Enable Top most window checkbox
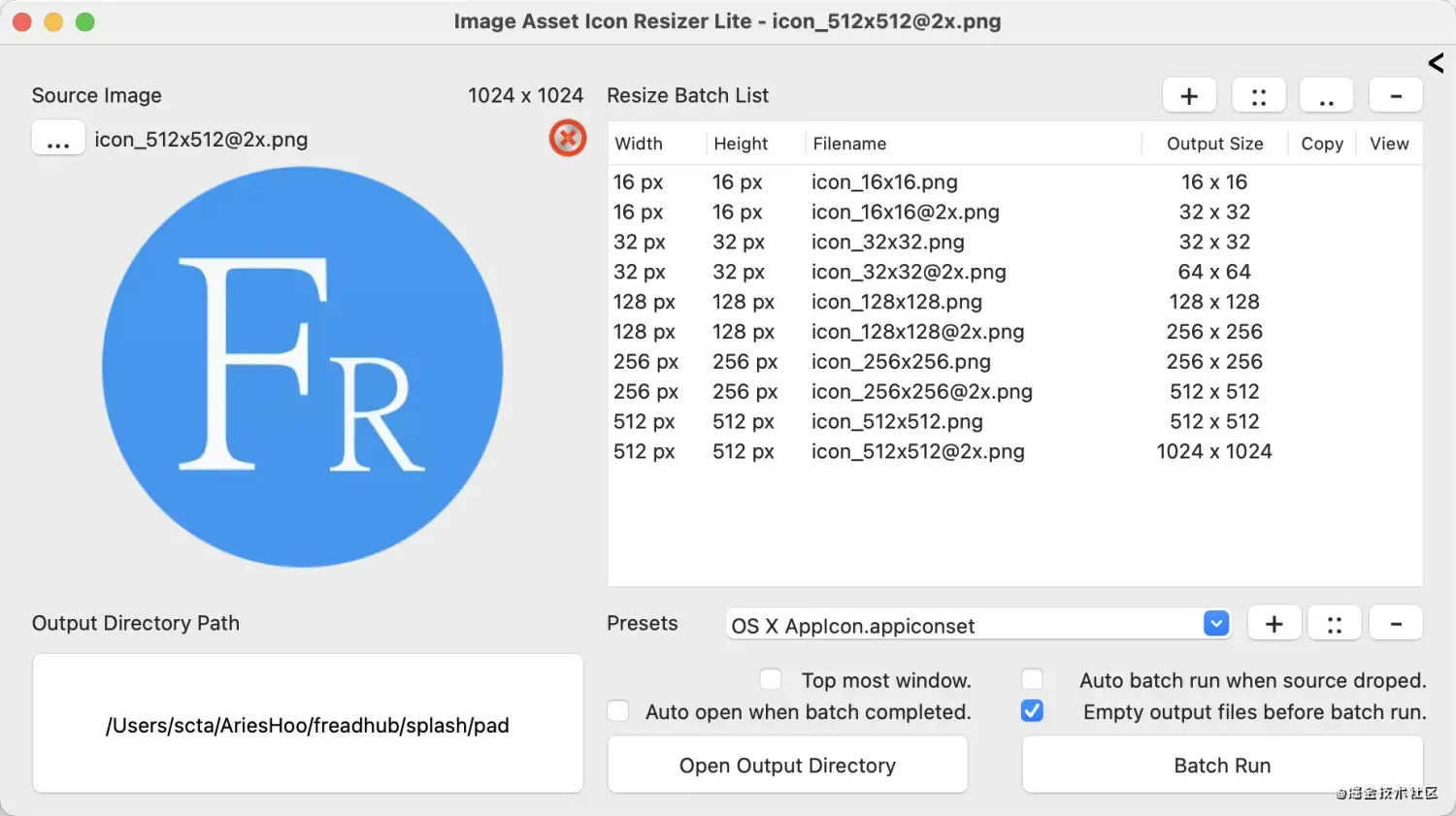 click(771, 679)
